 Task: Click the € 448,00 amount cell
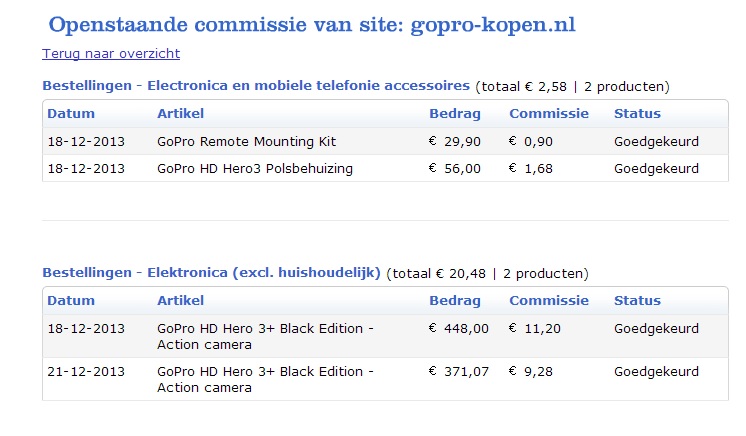[x=459, y=328]
